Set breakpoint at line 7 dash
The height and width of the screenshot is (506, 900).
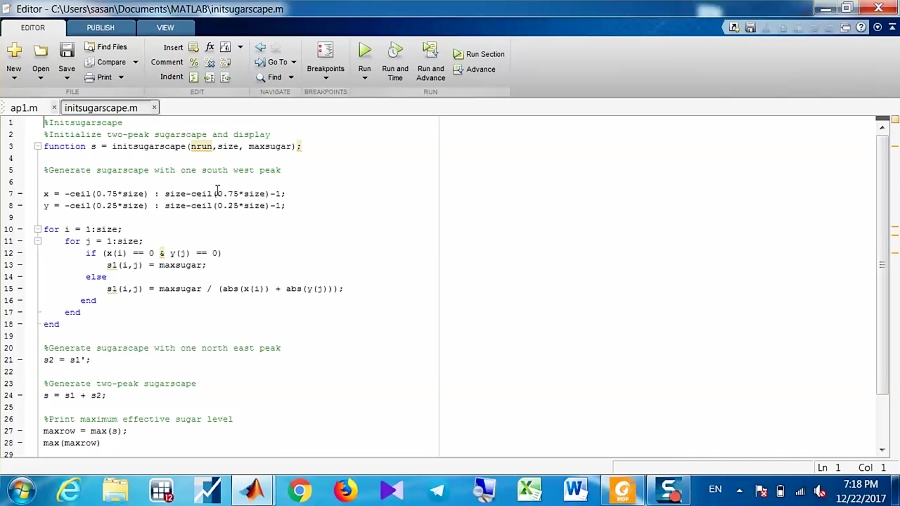point(20,194)
